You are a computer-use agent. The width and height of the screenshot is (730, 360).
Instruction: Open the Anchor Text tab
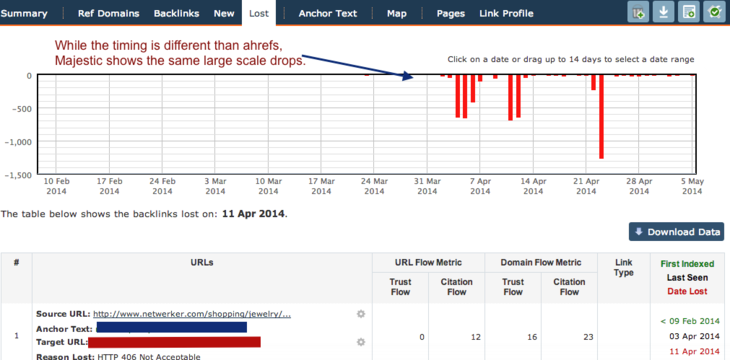pos(328,14)
